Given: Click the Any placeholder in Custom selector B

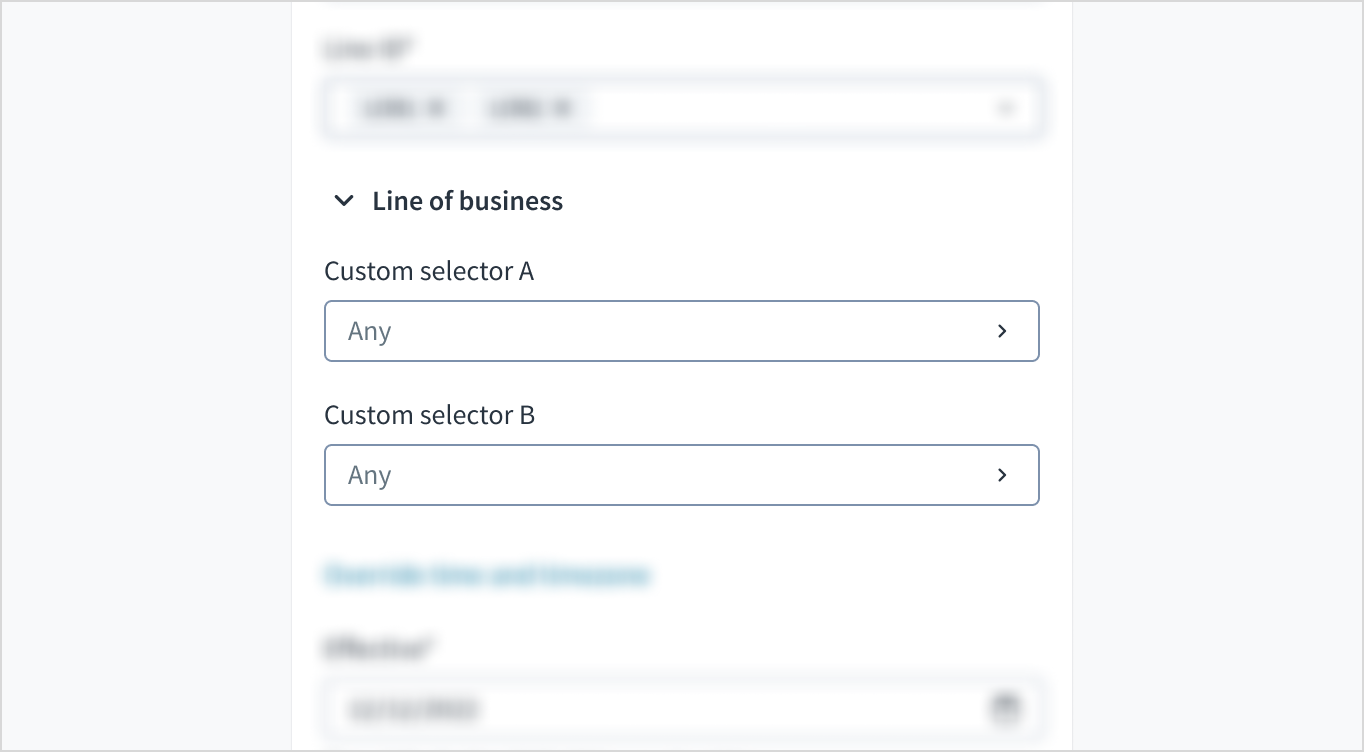Looking at the screenshot, I should click(x=369, y=475).
